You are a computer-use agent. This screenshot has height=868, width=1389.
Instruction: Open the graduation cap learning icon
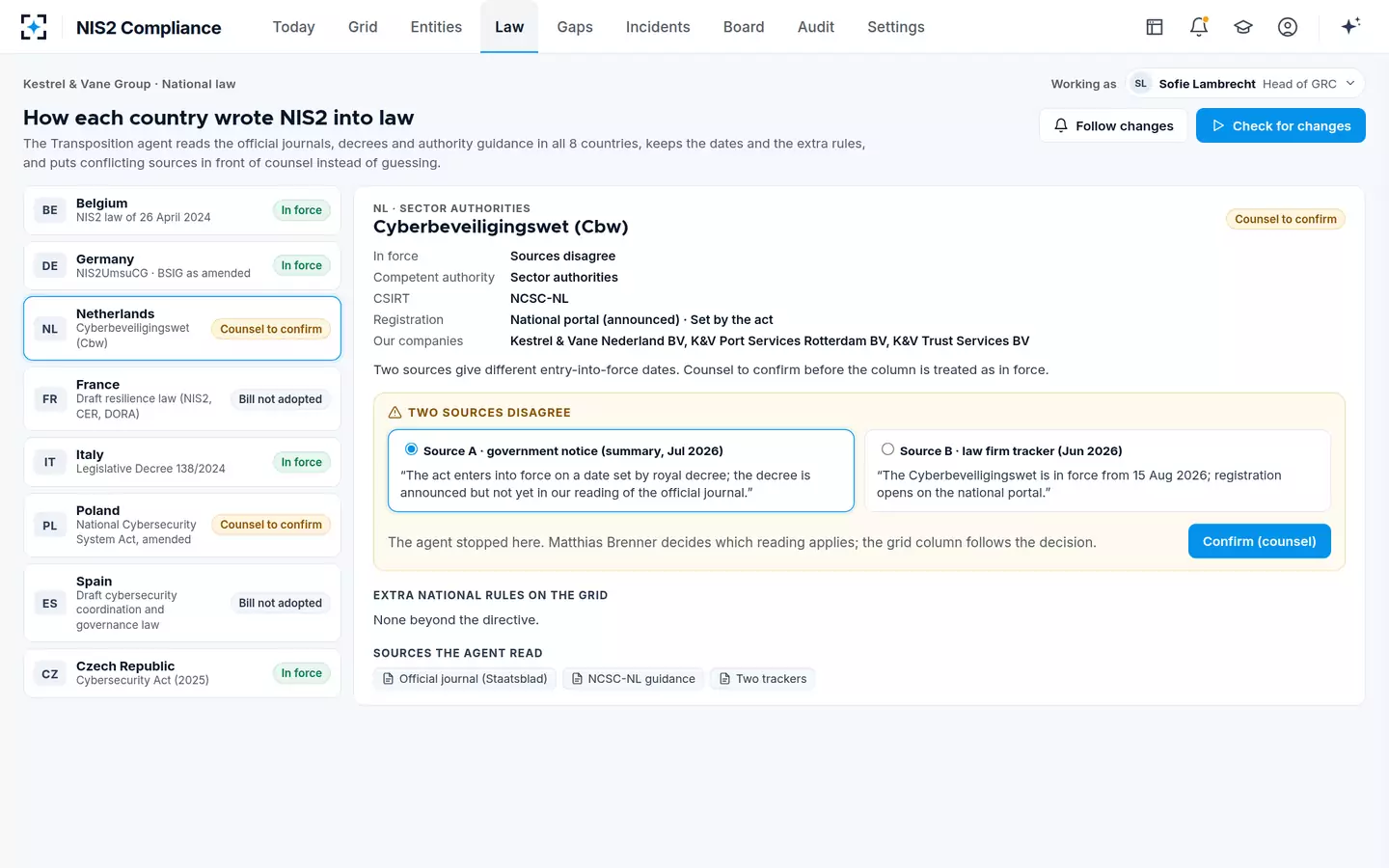(1243, 27)
